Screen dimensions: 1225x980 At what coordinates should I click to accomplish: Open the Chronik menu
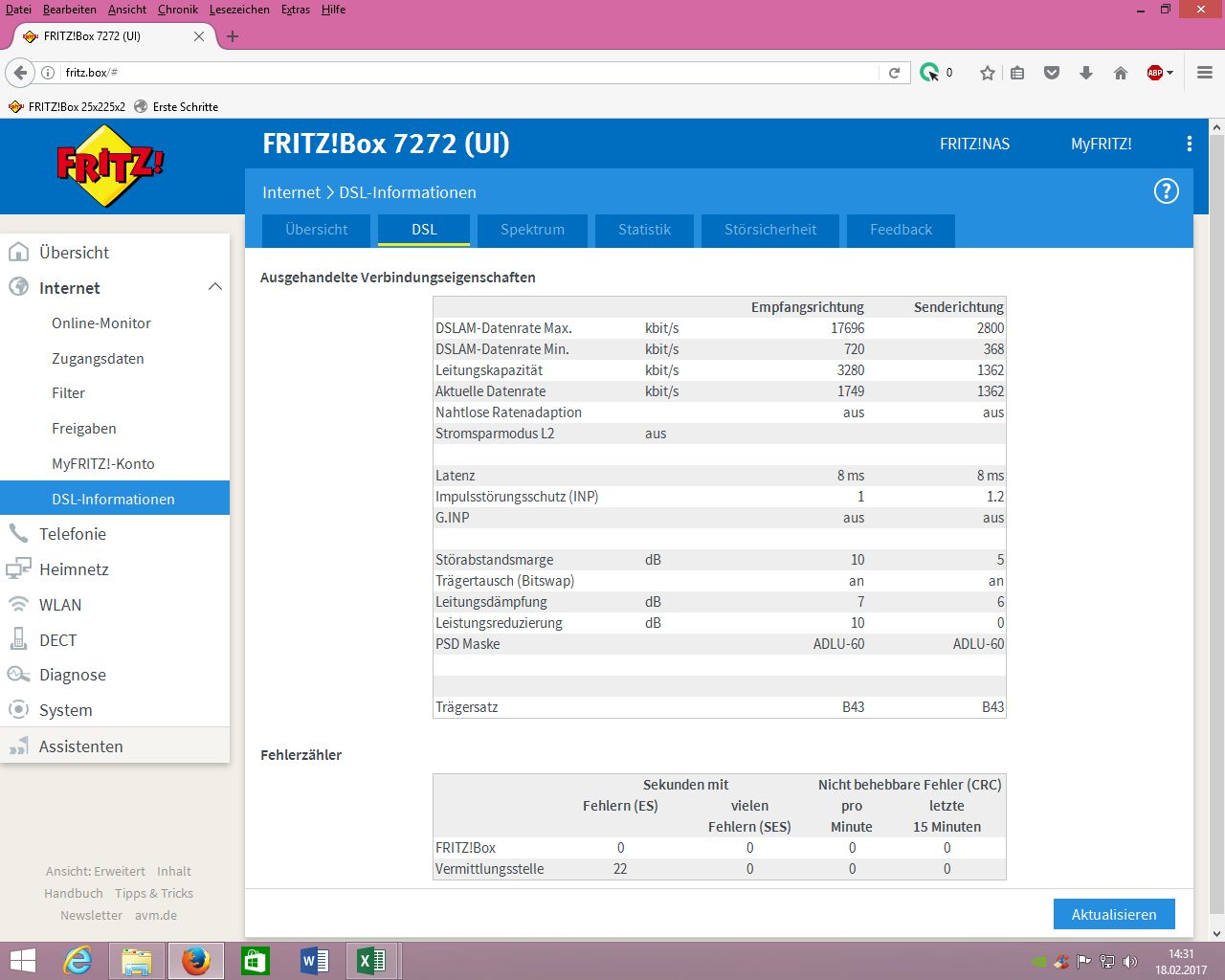[x=177, y=10]
